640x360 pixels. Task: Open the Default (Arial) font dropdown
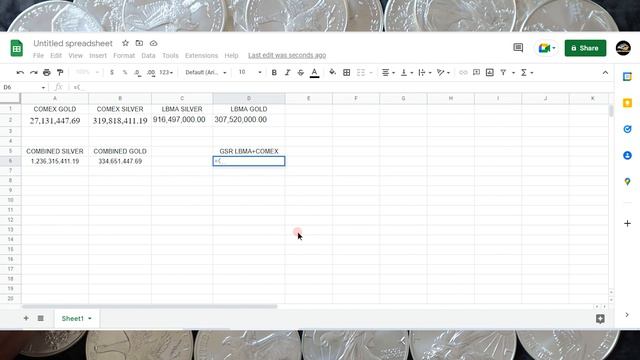[x=206, y=73]
